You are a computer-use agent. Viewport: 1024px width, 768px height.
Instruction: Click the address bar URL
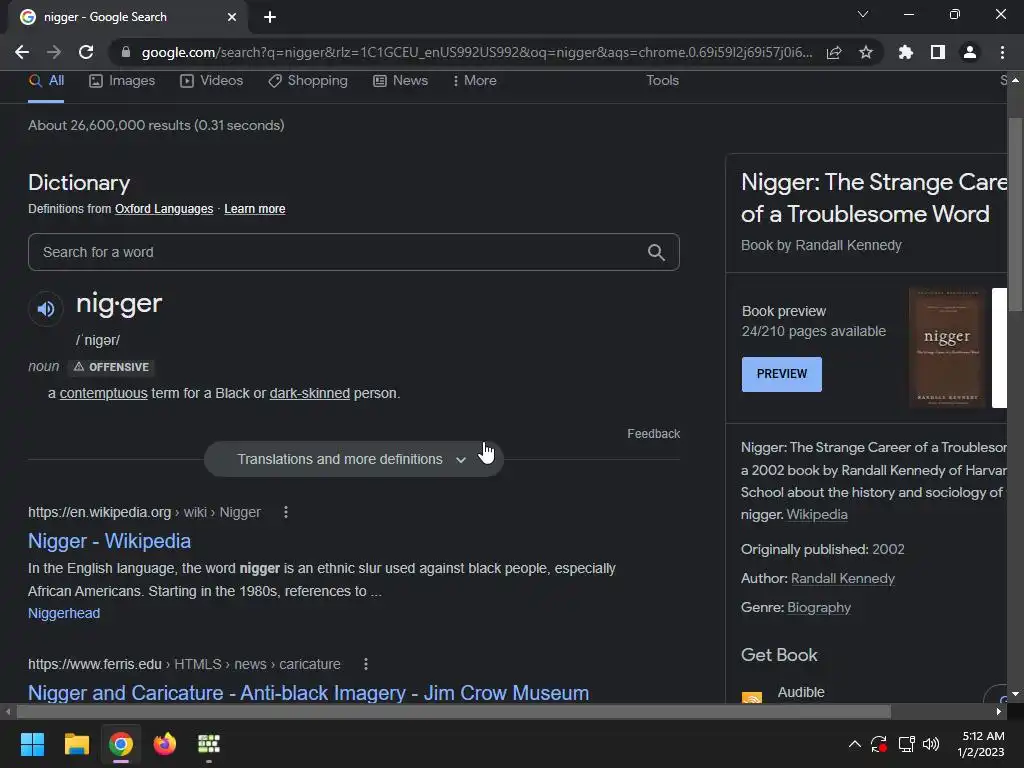(477, 52)
